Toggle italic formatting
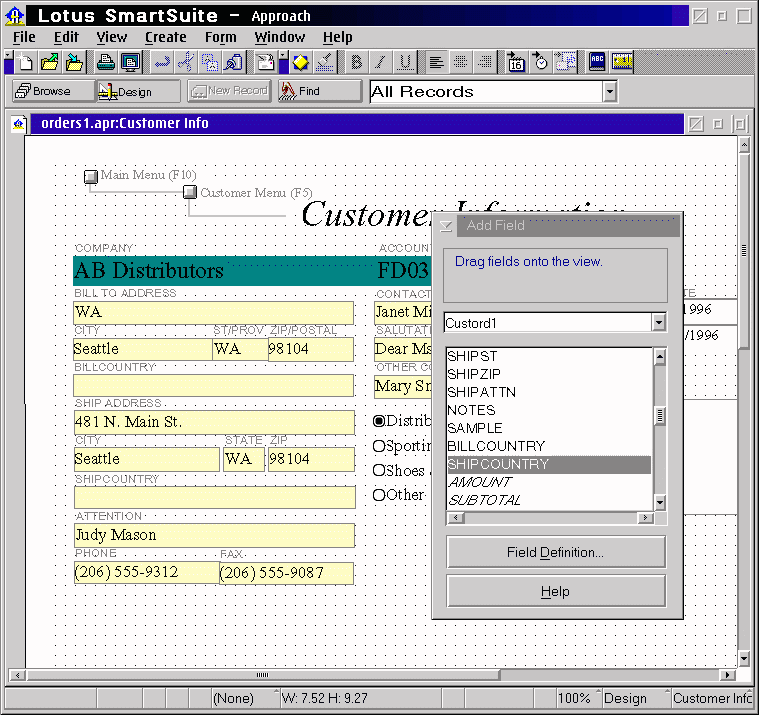The height and width of the screenshot is (715, 759). point(381,62)
